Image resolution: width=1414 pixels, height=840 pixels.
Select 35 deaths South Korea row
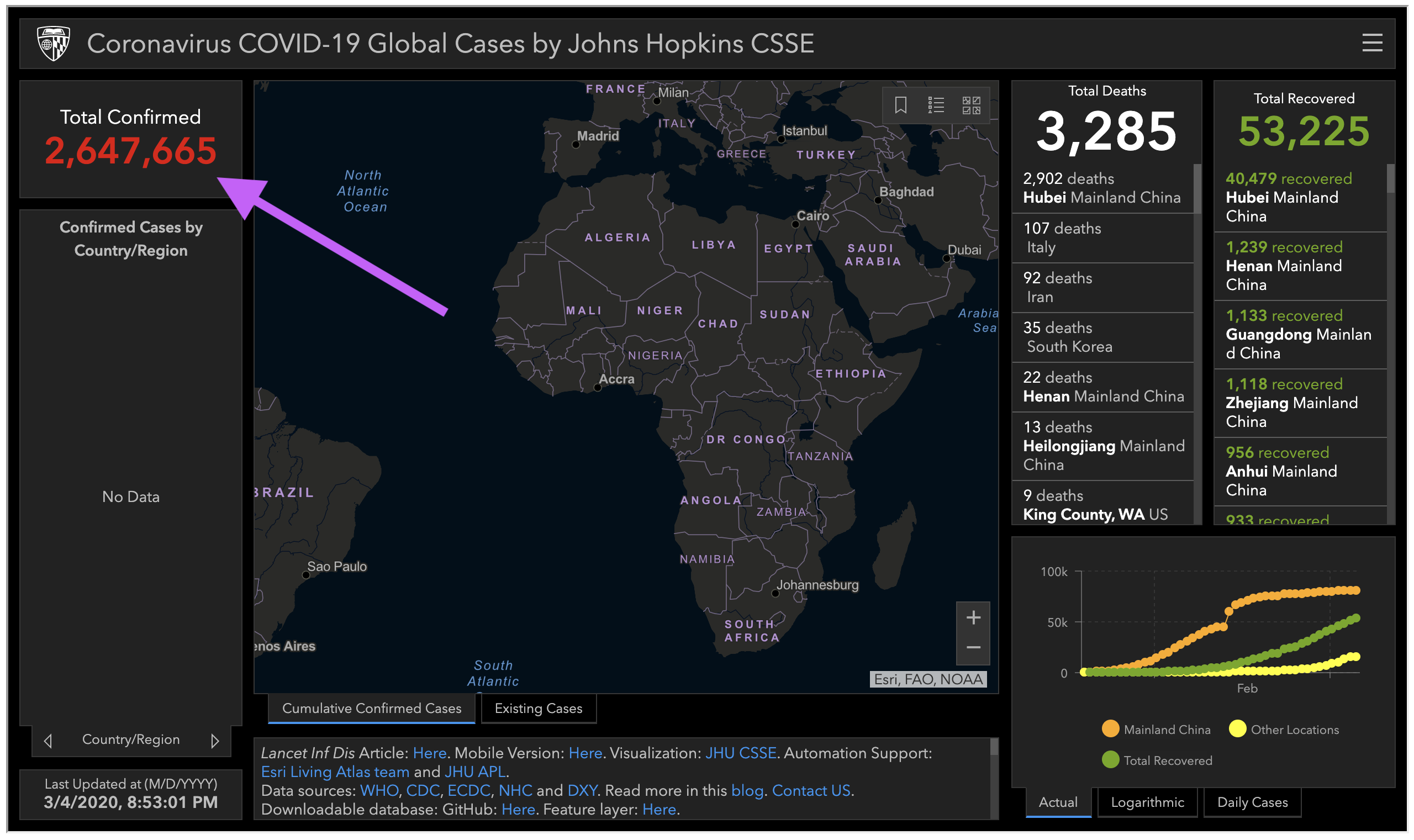[x=1102, y=337]
